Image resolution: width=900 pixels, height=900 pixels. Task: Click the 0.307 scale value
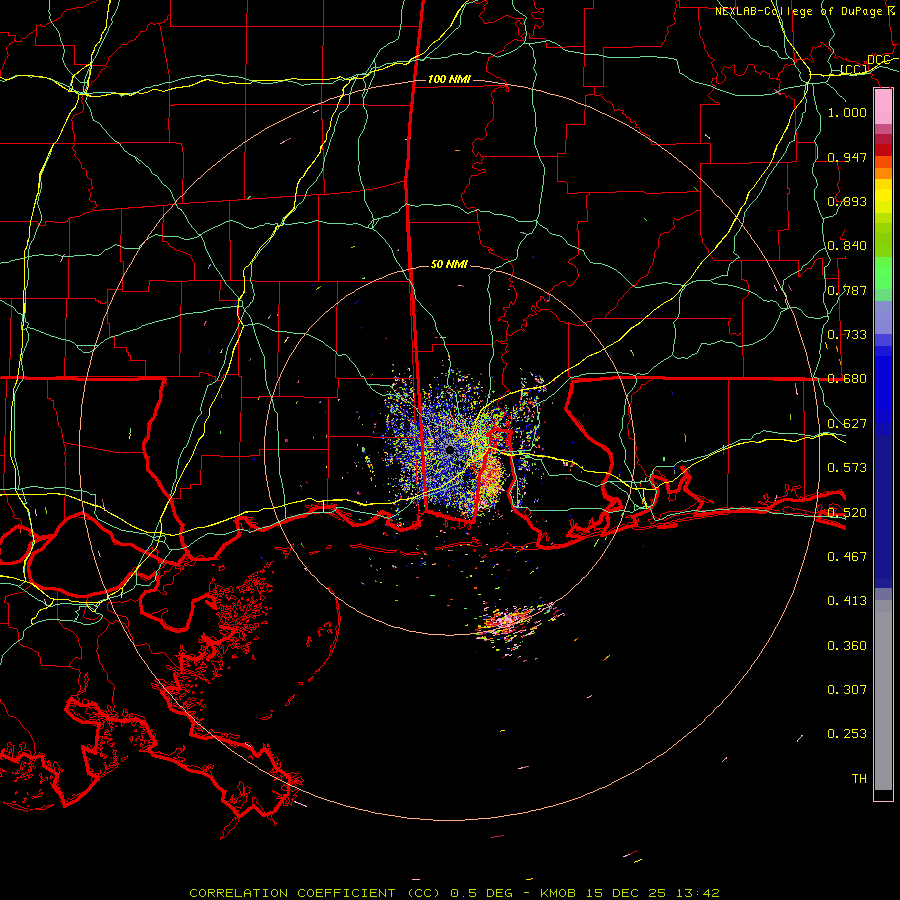click(847, 689)
